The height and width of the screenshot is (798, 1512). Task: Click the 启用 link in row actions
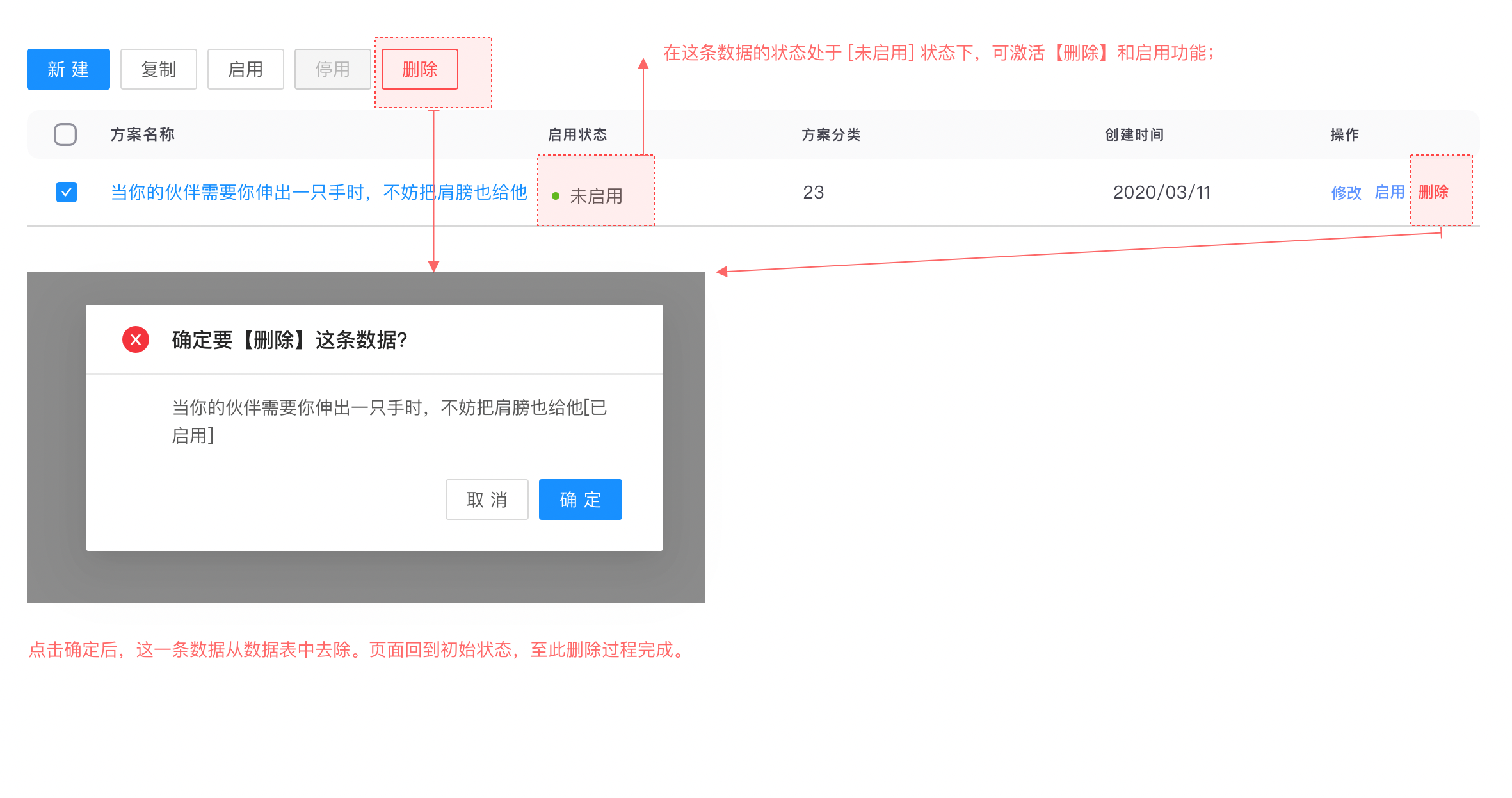point(1389,192)
